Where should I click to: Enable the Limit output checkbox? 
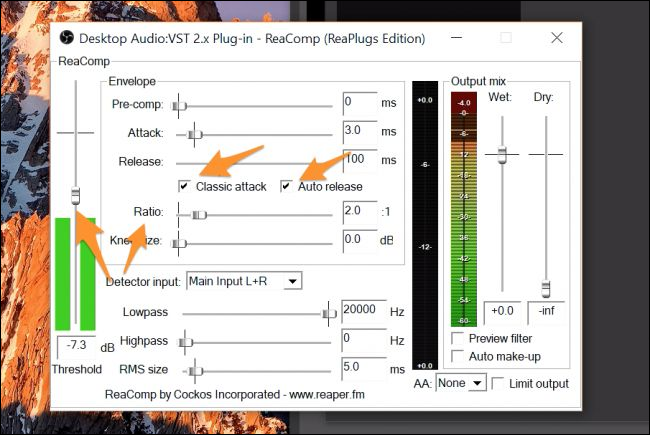[497, 383]
